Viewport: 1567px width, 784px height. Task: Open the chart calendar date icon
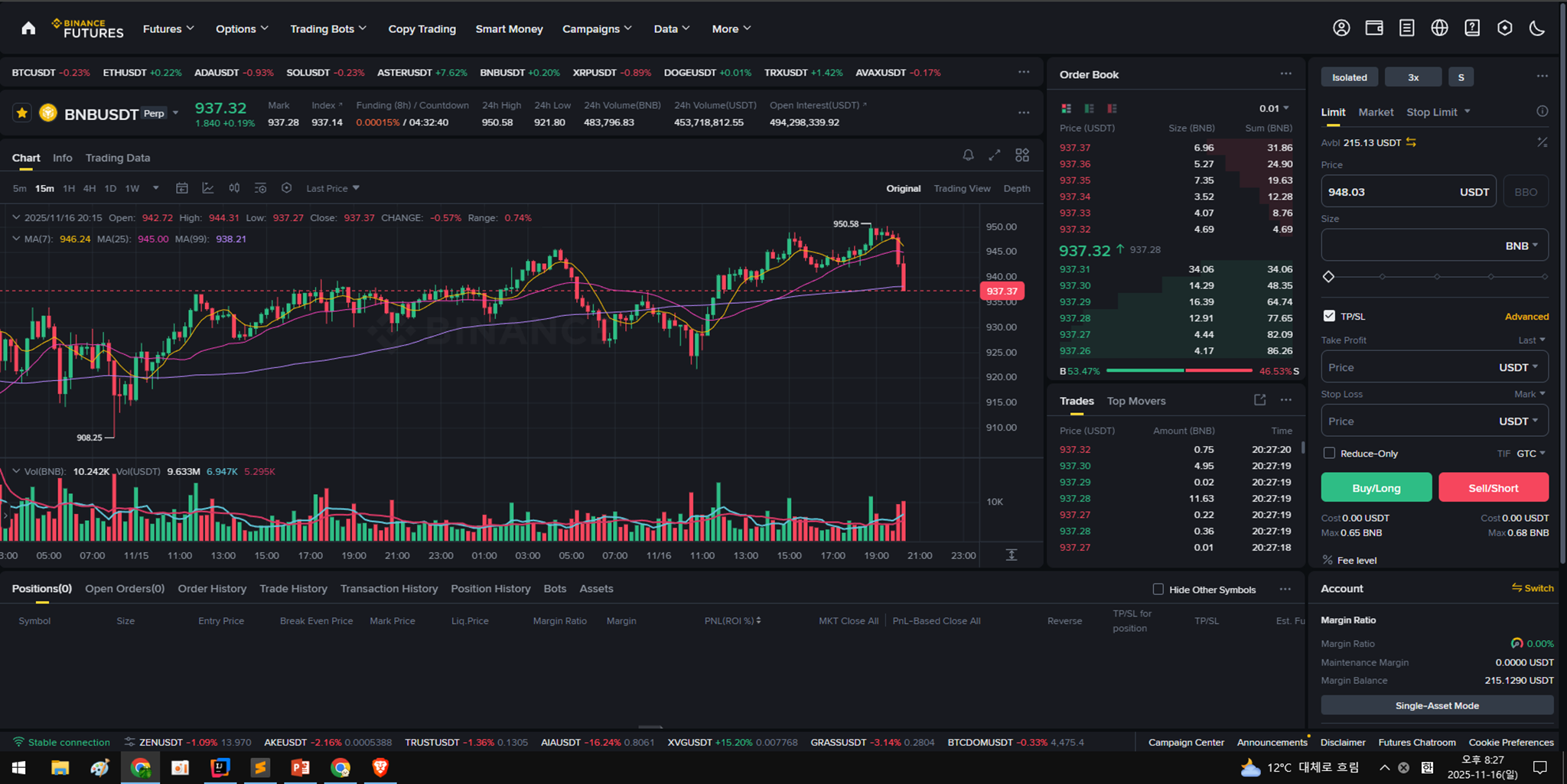pyautogui.click(x=182, y=188)
